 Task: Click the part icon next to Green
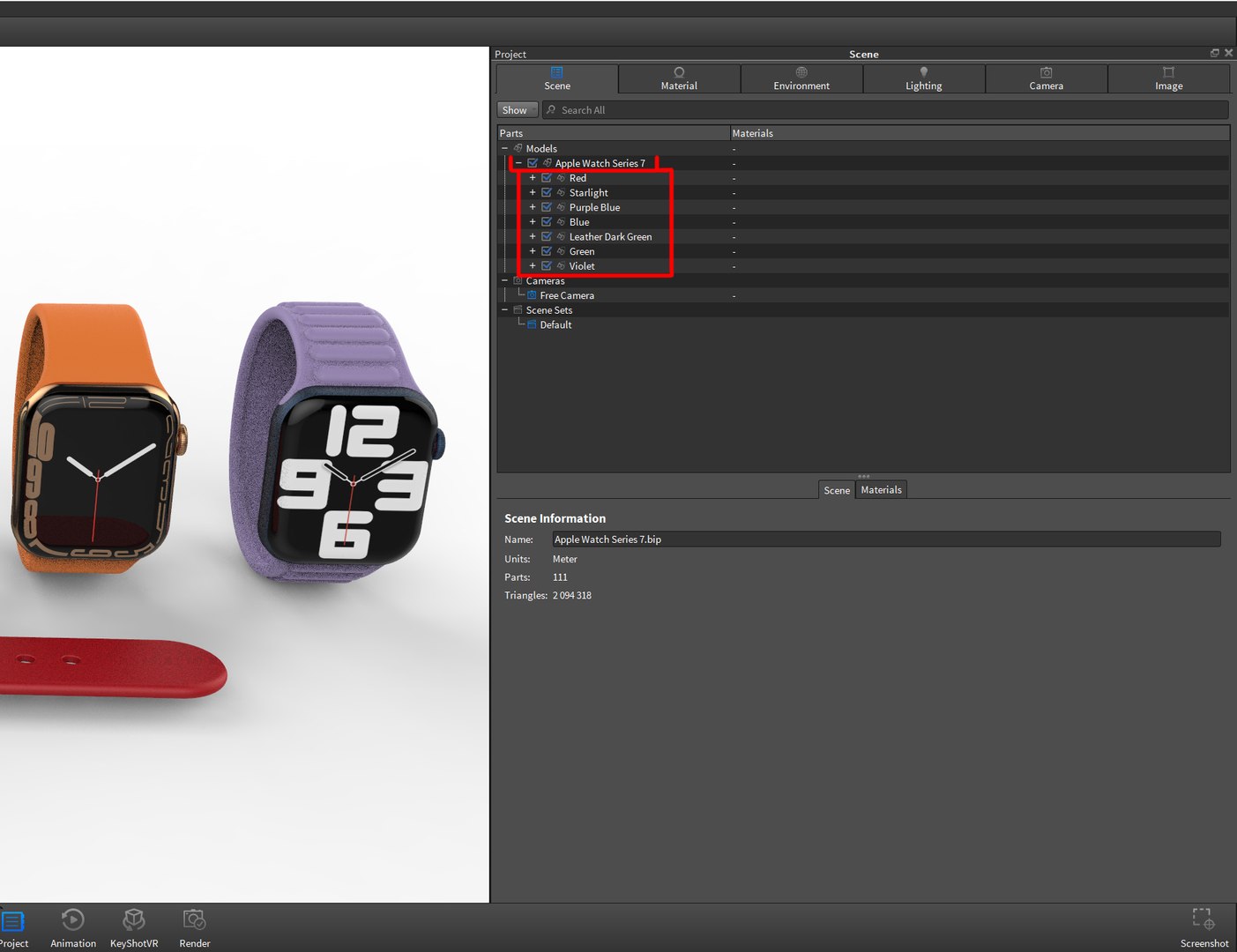[x=561, y=251]
